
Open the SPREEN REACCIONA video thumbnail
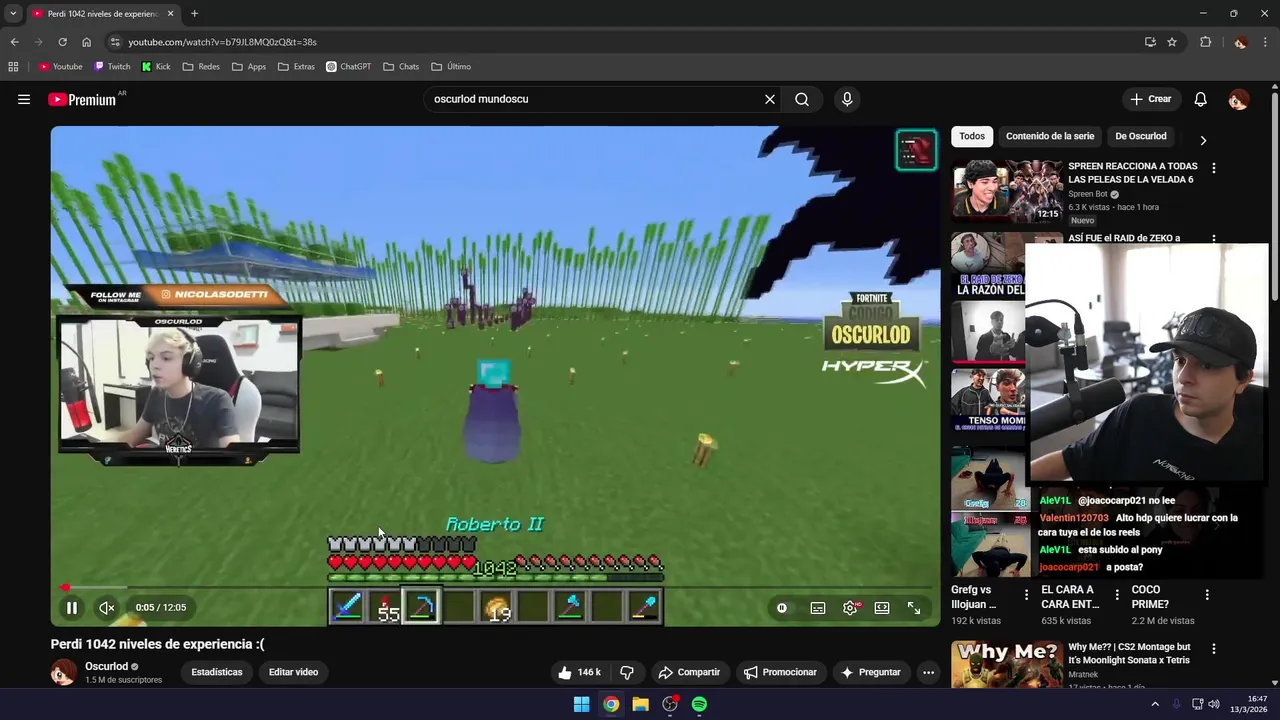tap(1007, 190)
